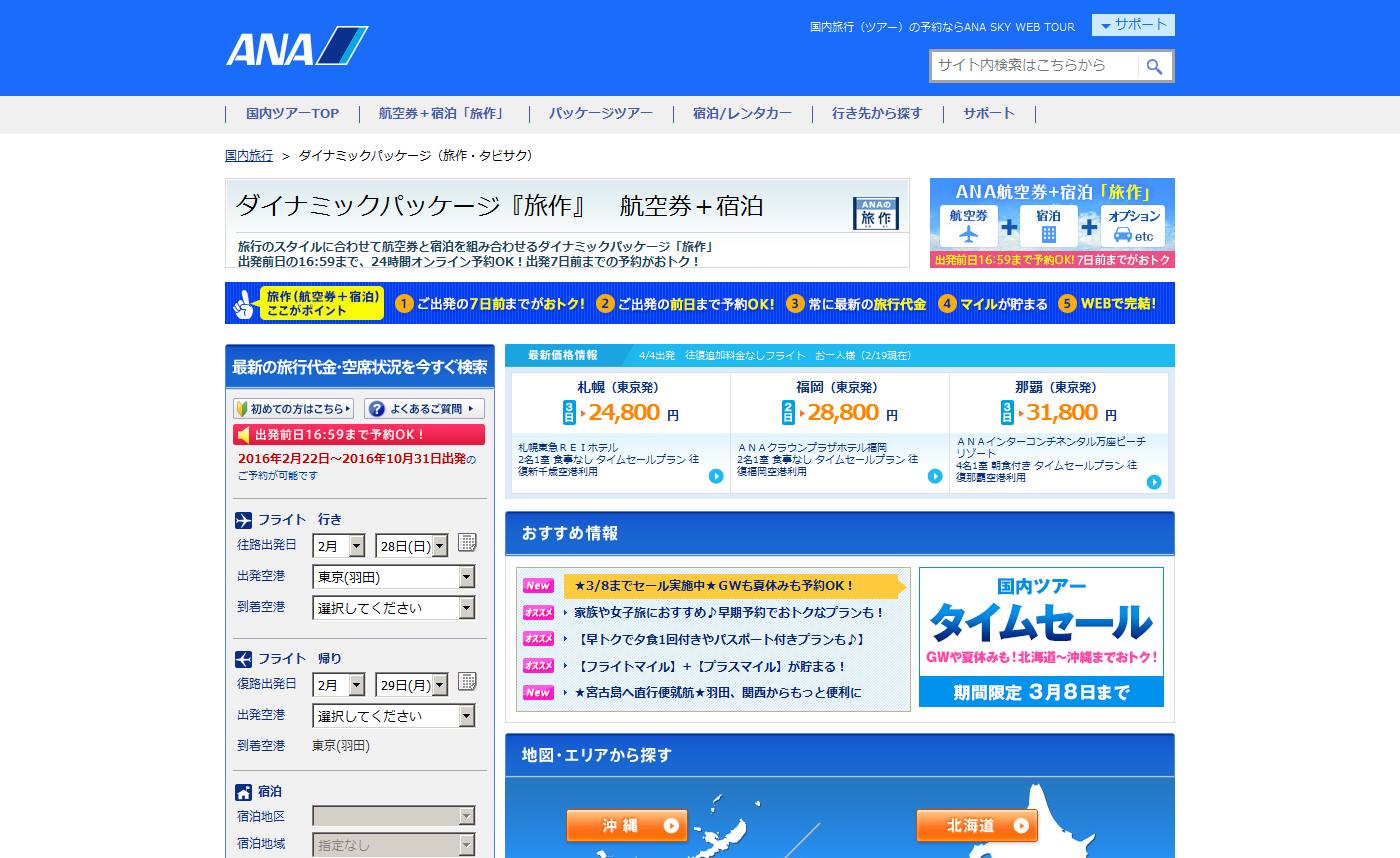This screenshot has width=1400, height=858.
Task: Click the arrow icon in Fukuoka price card
Action: (935, 476)
